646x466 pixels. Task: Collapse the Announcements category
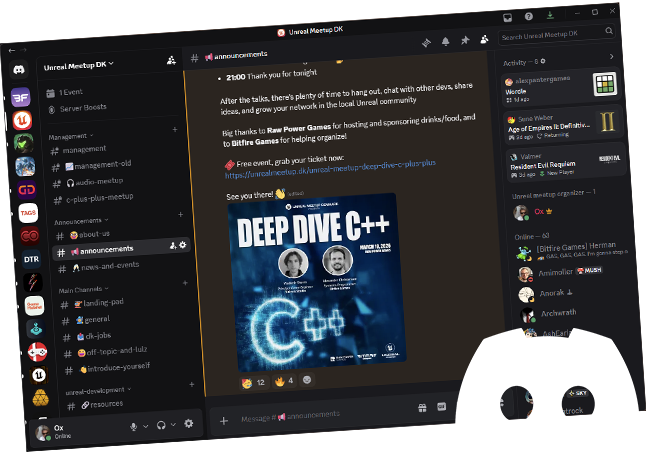tap(81, 221)
